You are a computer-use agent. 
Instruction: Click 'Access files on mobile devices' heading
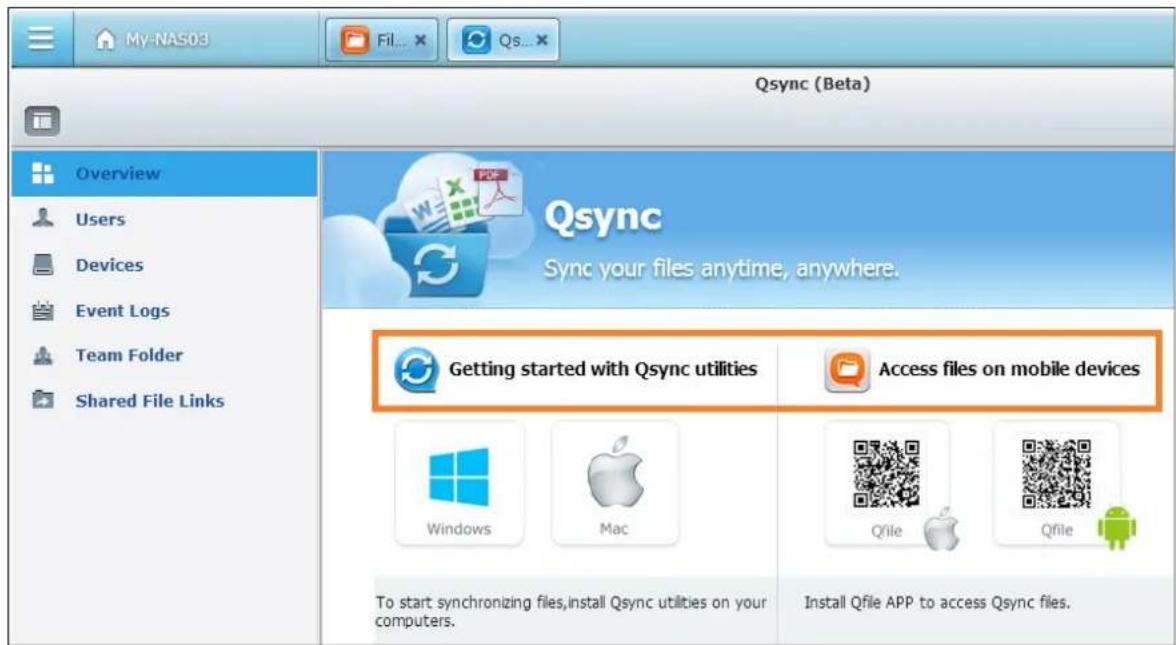click(1010, 369)
